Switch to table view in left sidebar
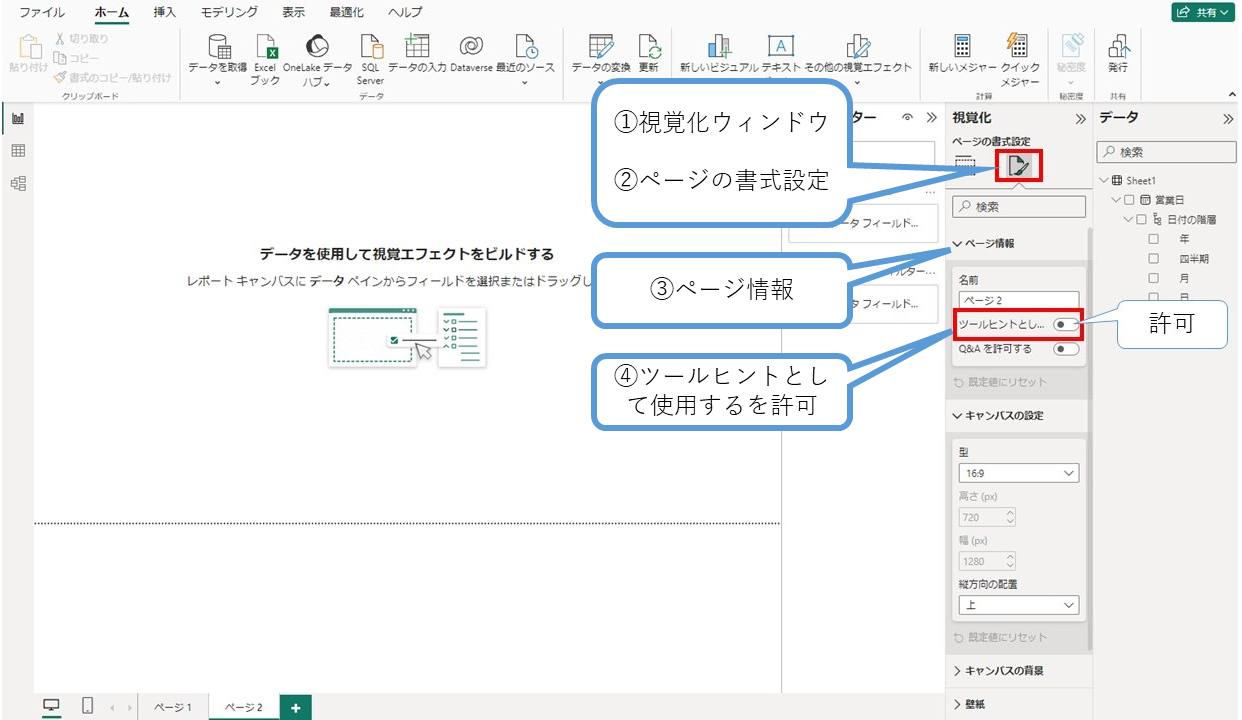This screenshot has height=720, width=1242. coord(18,151)
